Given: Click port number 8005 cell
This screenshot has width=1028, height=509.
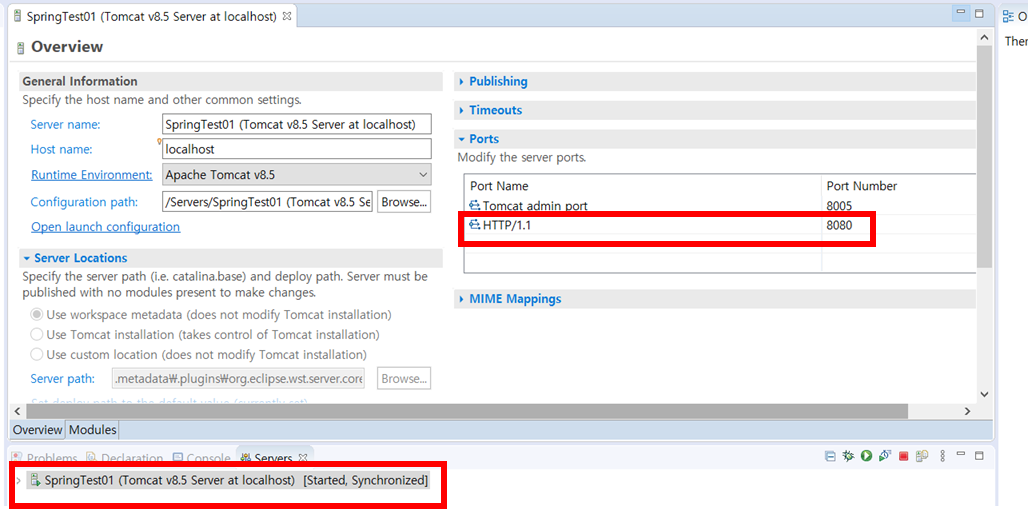Looking at the screenshot, I should coord(839,206).
